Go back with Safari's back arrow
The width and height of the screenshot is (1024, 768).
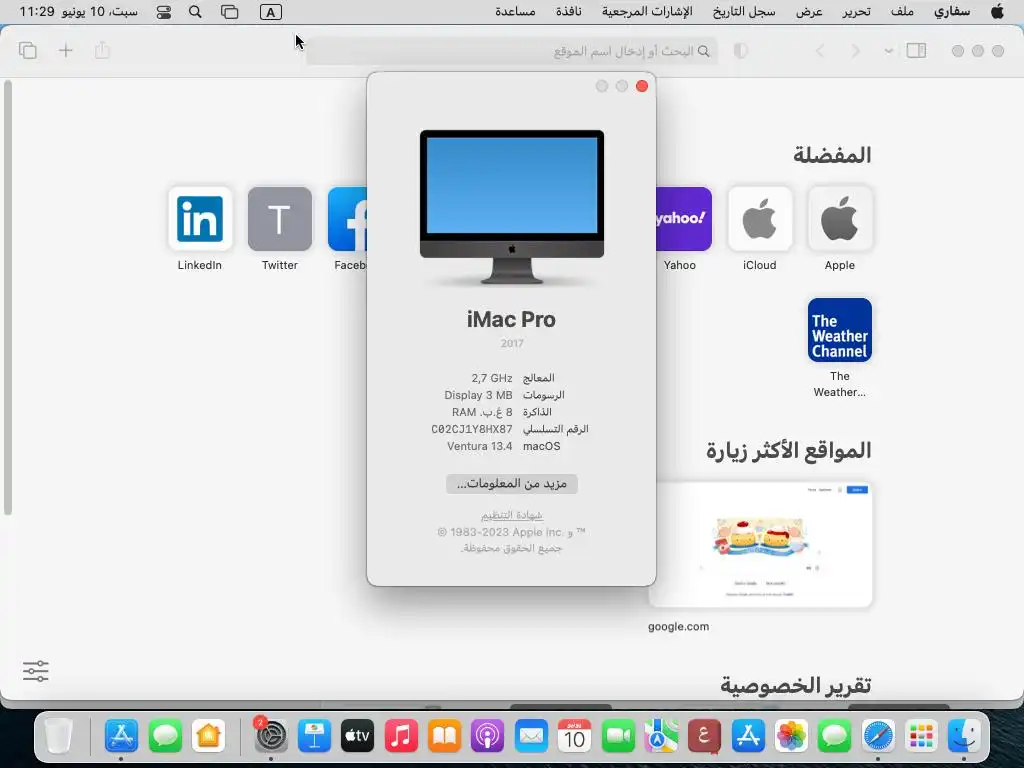coord(820,51)
